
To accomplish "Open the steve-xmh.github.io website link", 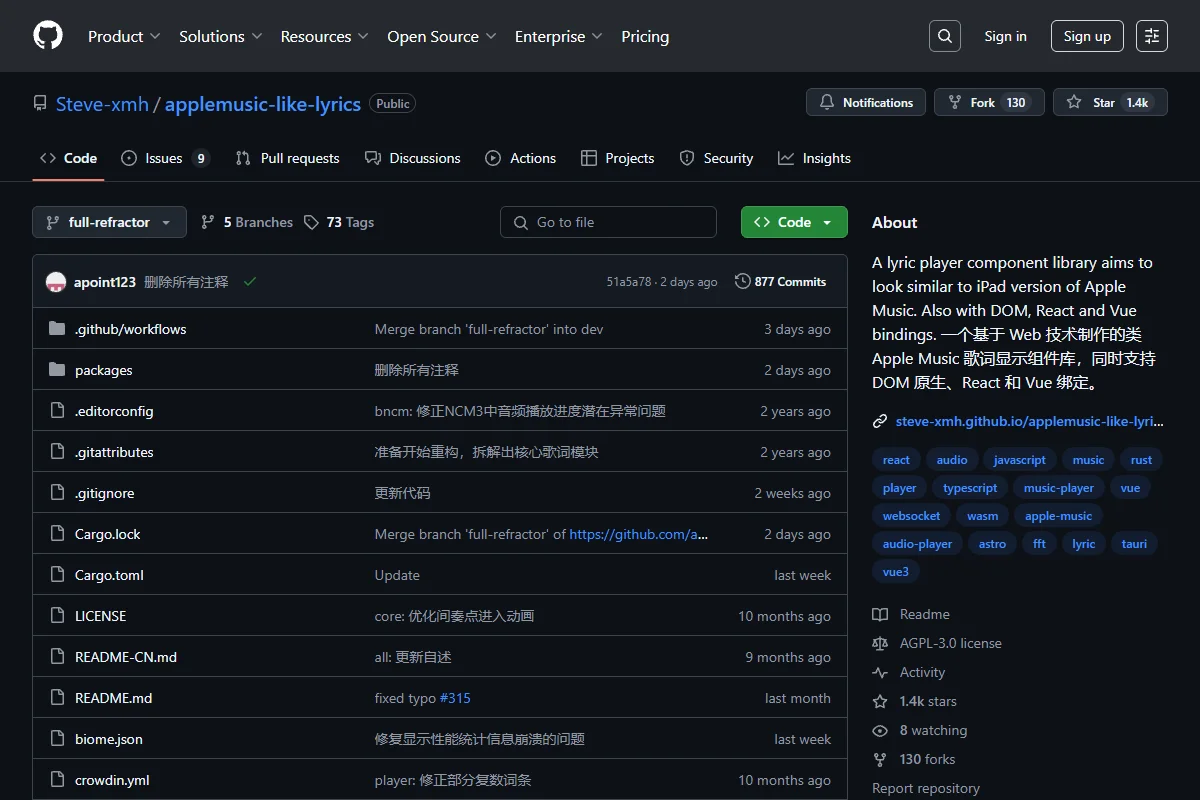I will [1029, 422].
